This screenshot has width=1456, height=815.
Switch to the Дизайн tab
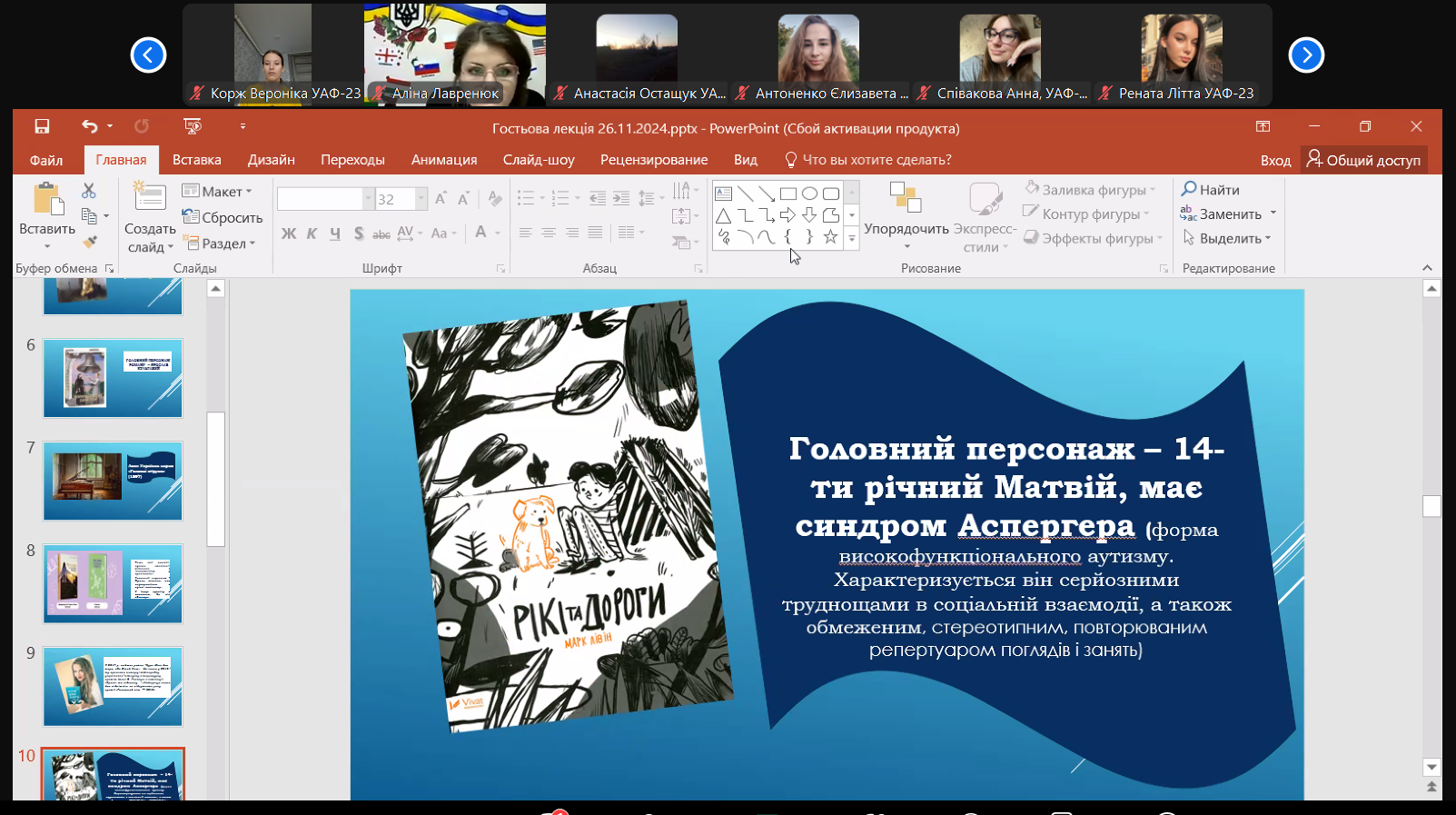tap(272, 160)
